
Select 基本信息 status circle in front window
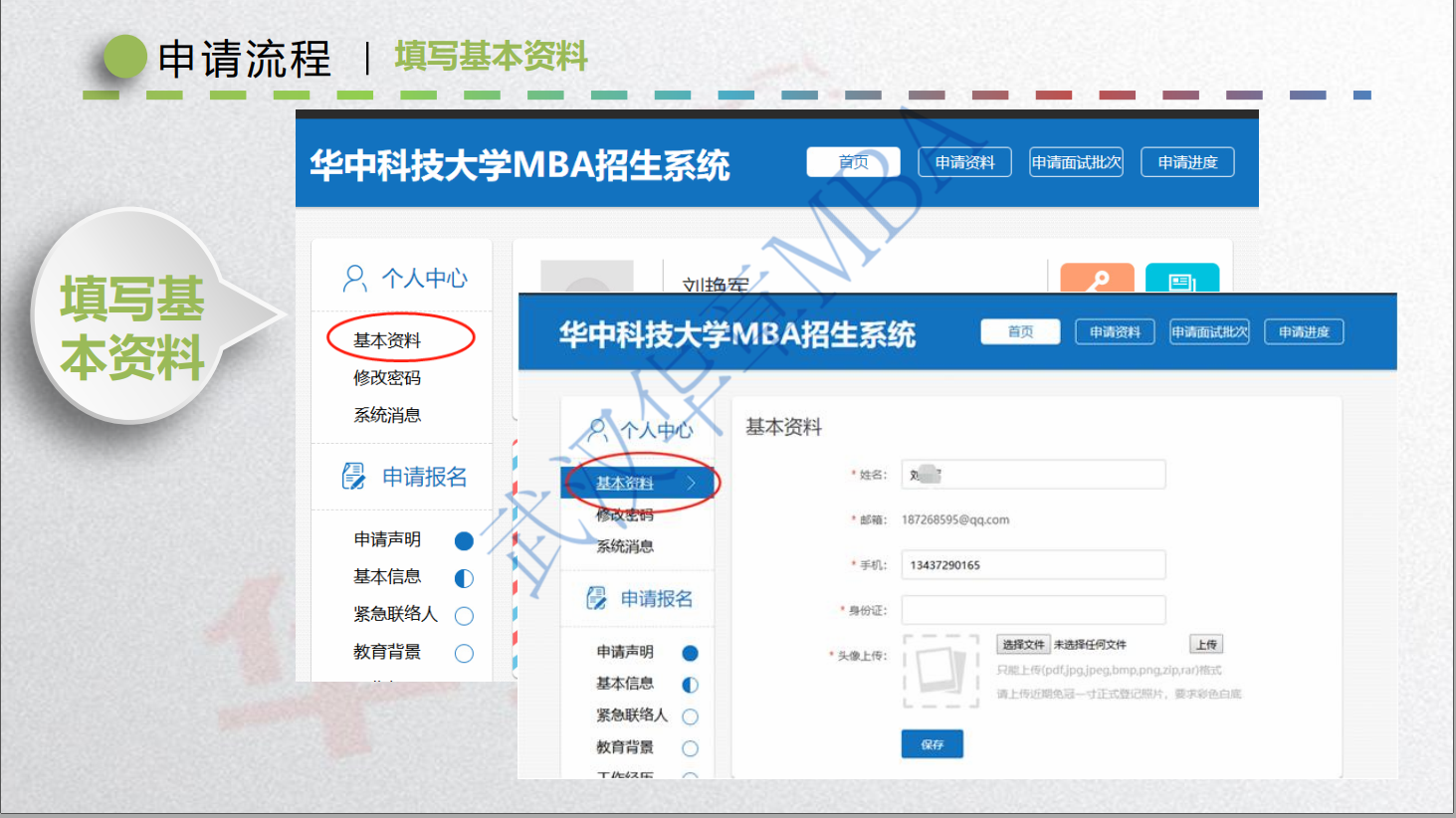coord(690,685)
